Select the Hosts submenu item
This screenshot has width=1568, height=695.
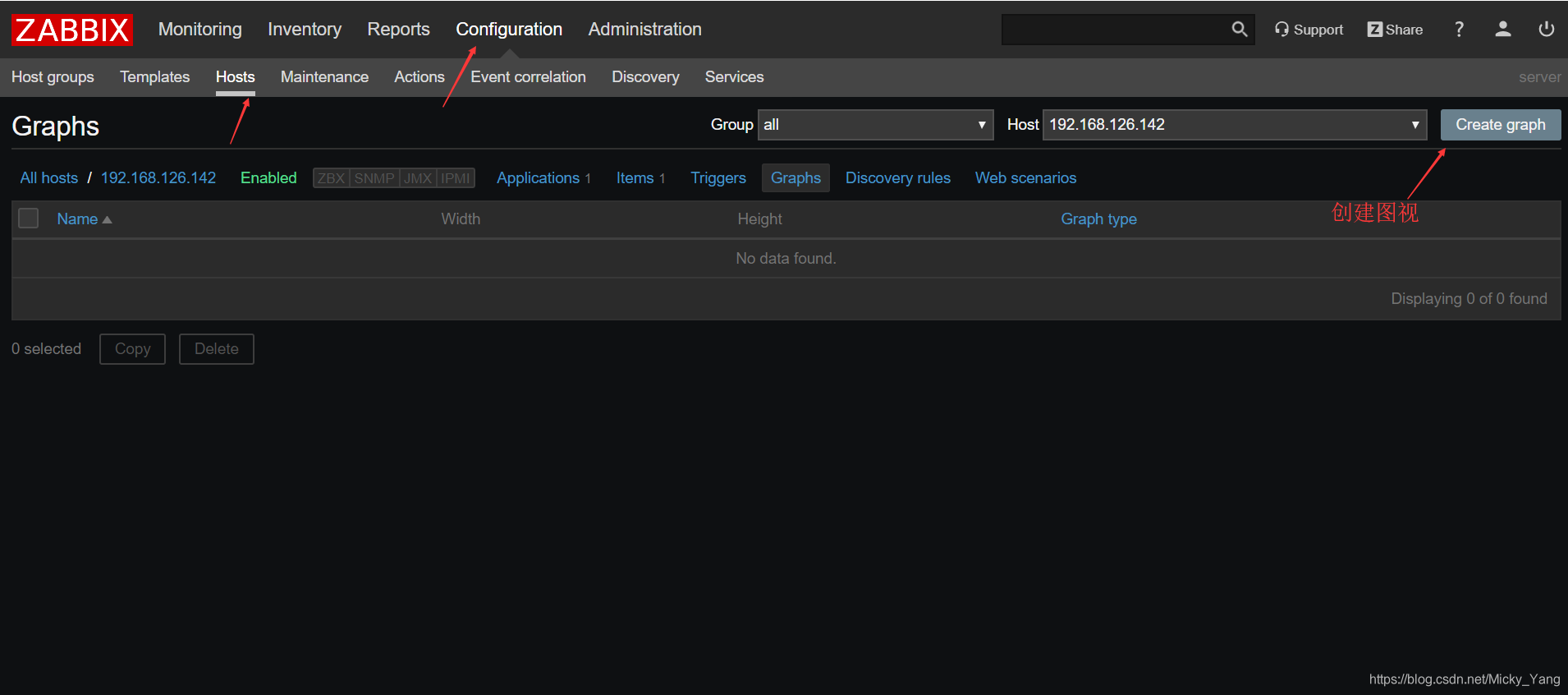click(x=235, y=77)
